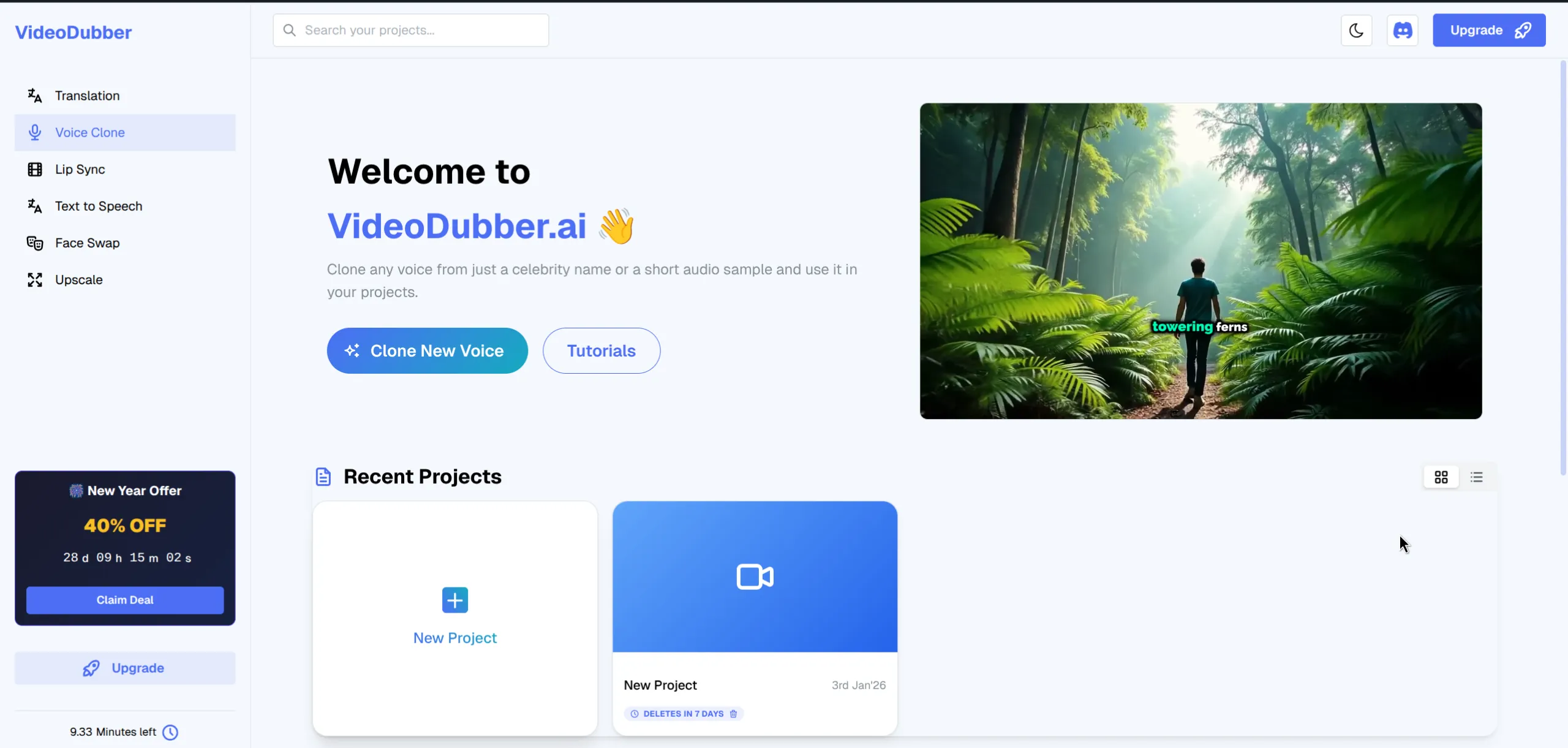Click the top-right Upgrade button
The height and width of the screenshot is (748, 1568).
pos(1489,30)
